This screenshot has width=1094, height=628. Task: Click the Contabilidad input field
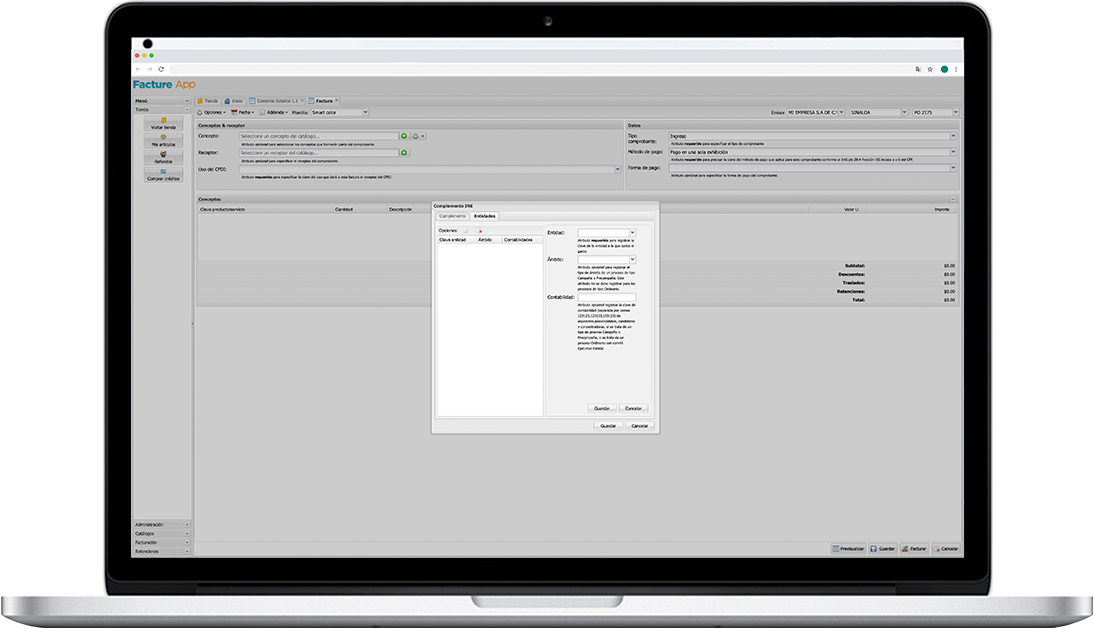coord(606,297)
